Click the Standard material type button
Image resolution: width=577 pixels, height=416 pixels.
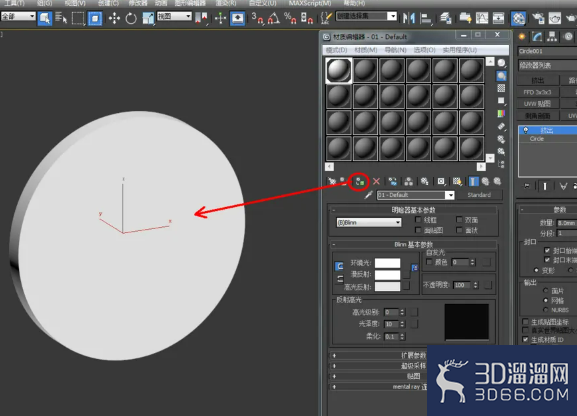pyautogui.click(x=479, y=195)
